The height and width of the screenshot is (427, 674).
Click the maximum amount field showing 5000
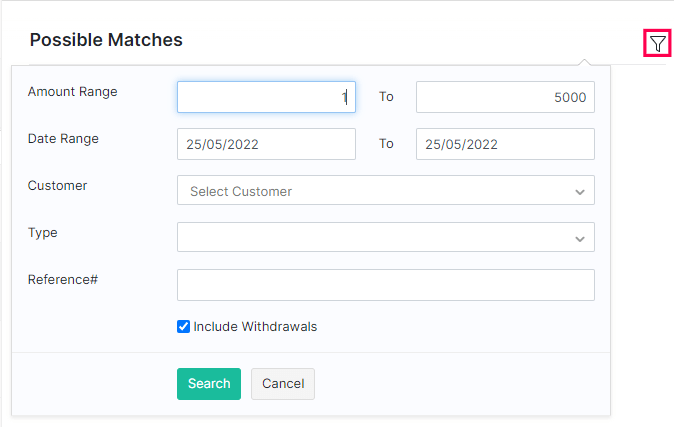pyautogui.click(x=505, y=97)
